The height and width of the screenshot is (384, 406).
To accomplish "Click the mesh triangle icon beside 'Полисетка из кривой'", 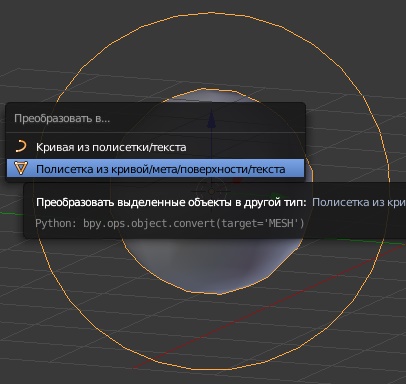I will [x=21, y=168].
